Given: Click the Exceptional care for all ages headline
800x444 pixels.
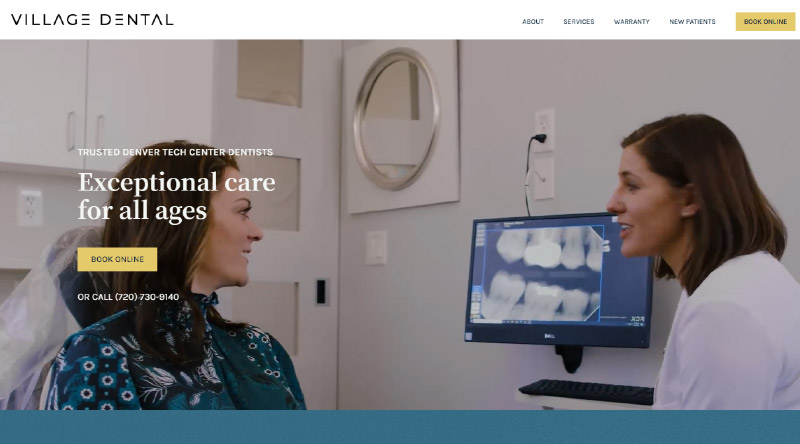Looking at the screenshot, I should pos(177,196).
